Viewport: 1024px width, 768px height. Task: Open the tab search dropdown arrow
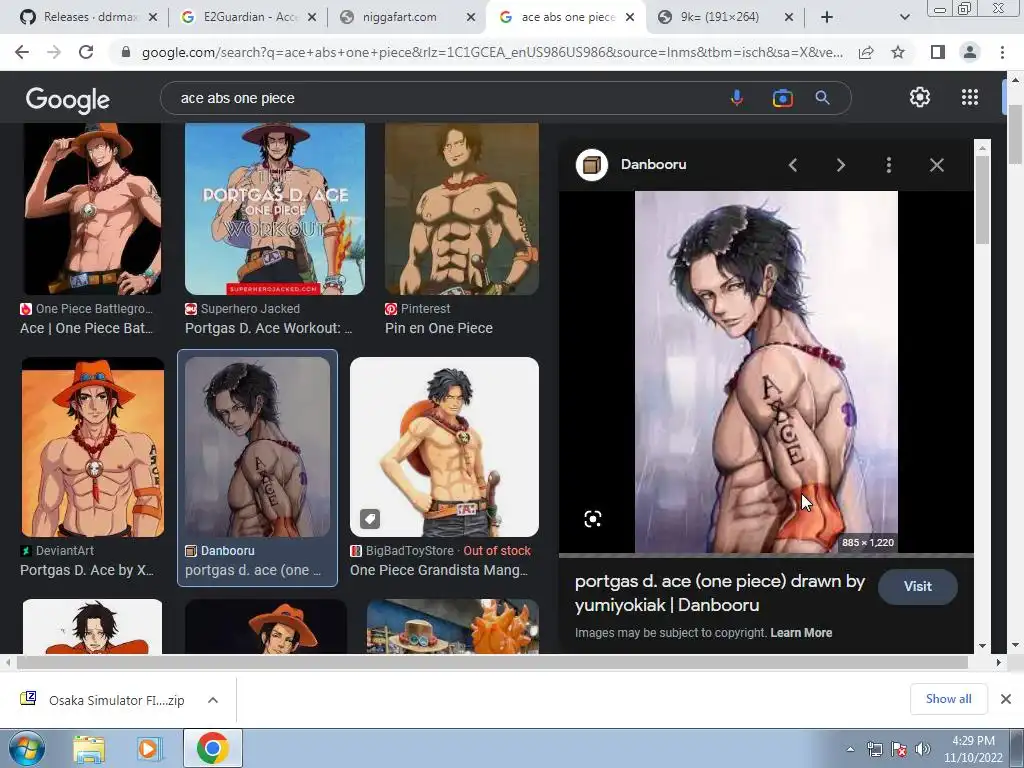(x=904, y=18)
